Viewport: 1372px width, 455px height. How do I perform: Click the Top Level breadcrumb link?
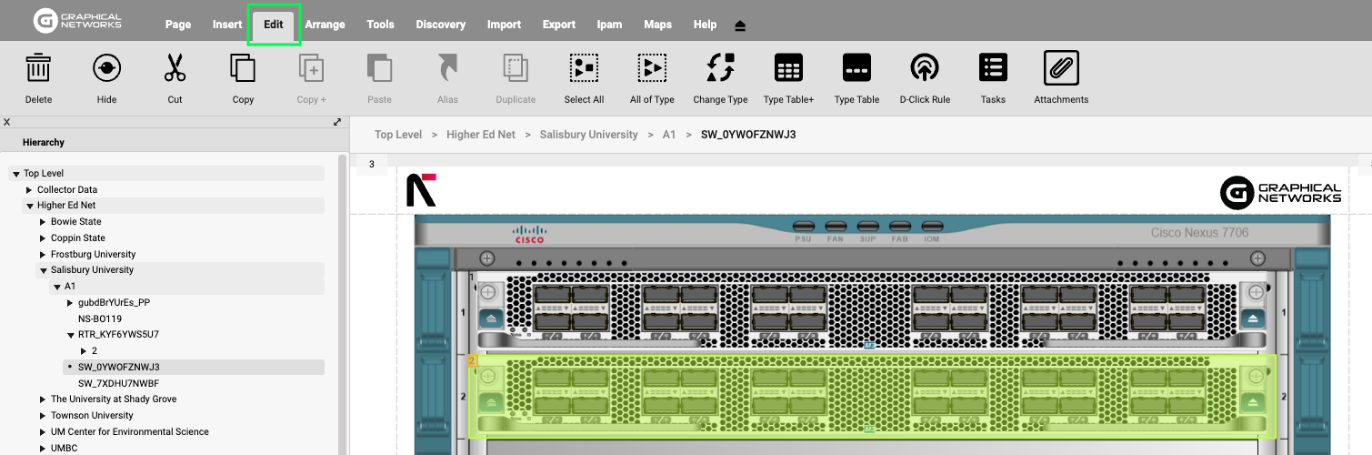(x=398, y=134)
